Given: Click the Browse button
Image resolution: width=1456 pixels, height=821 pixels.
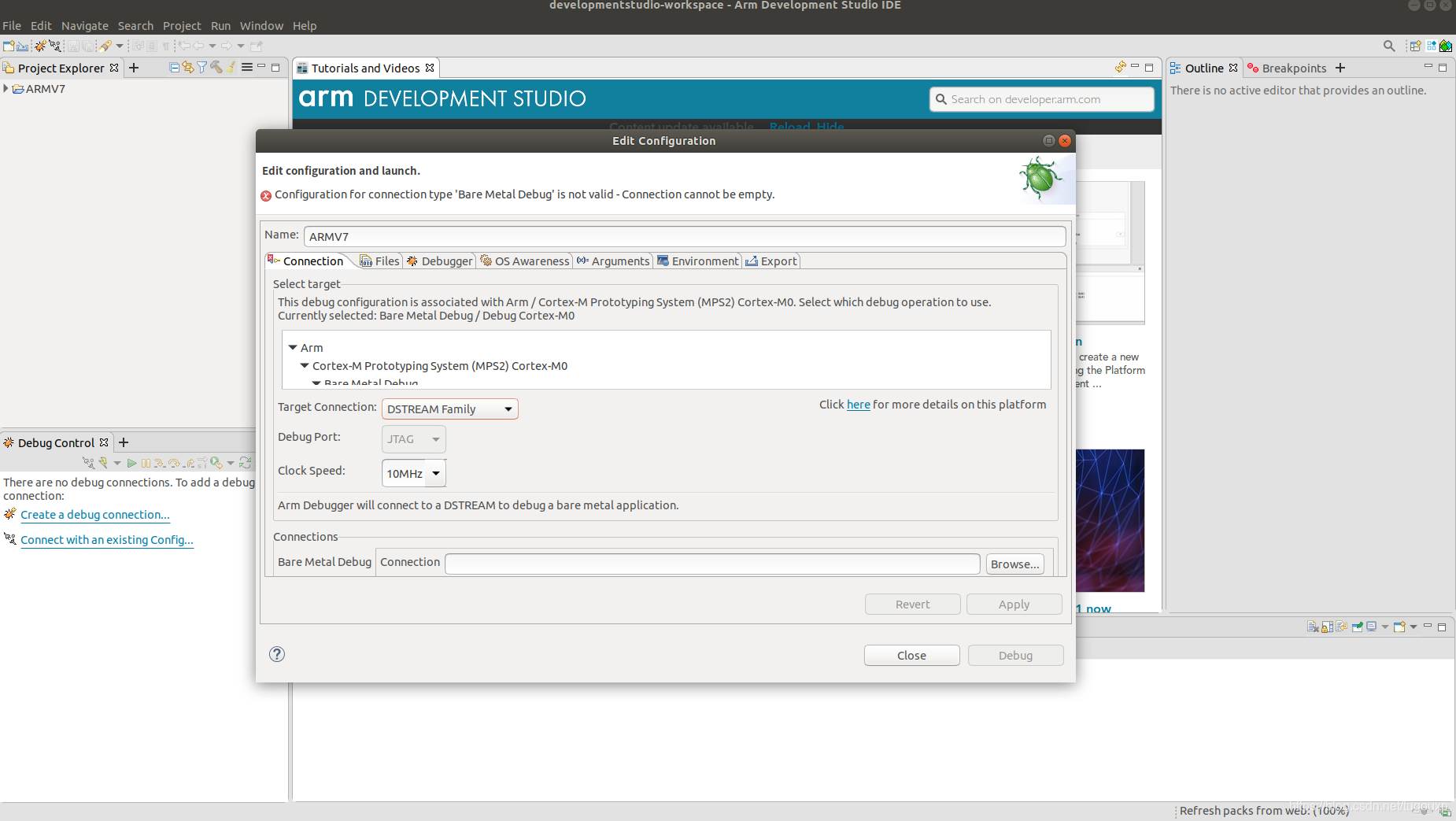Looking at the screenshot, I should click(x=1015, y=564).
